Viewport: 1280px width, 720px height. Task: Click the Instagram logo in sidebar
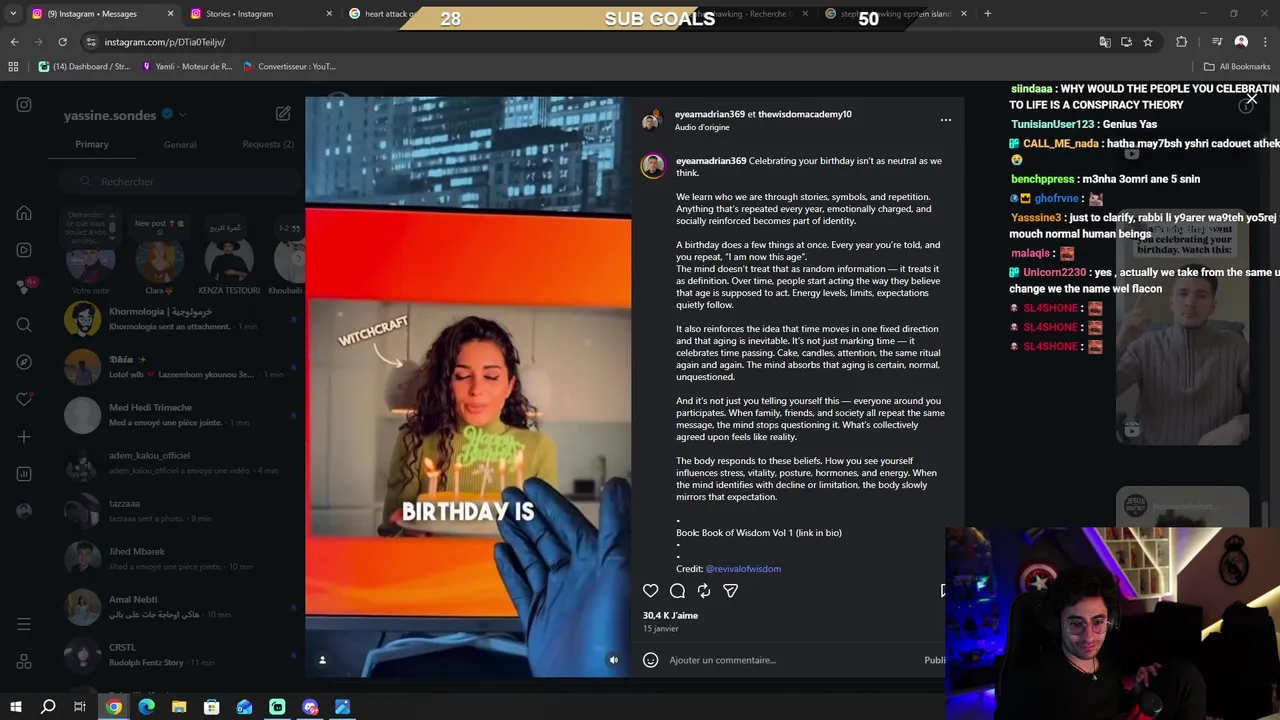[x=24, y=105]
